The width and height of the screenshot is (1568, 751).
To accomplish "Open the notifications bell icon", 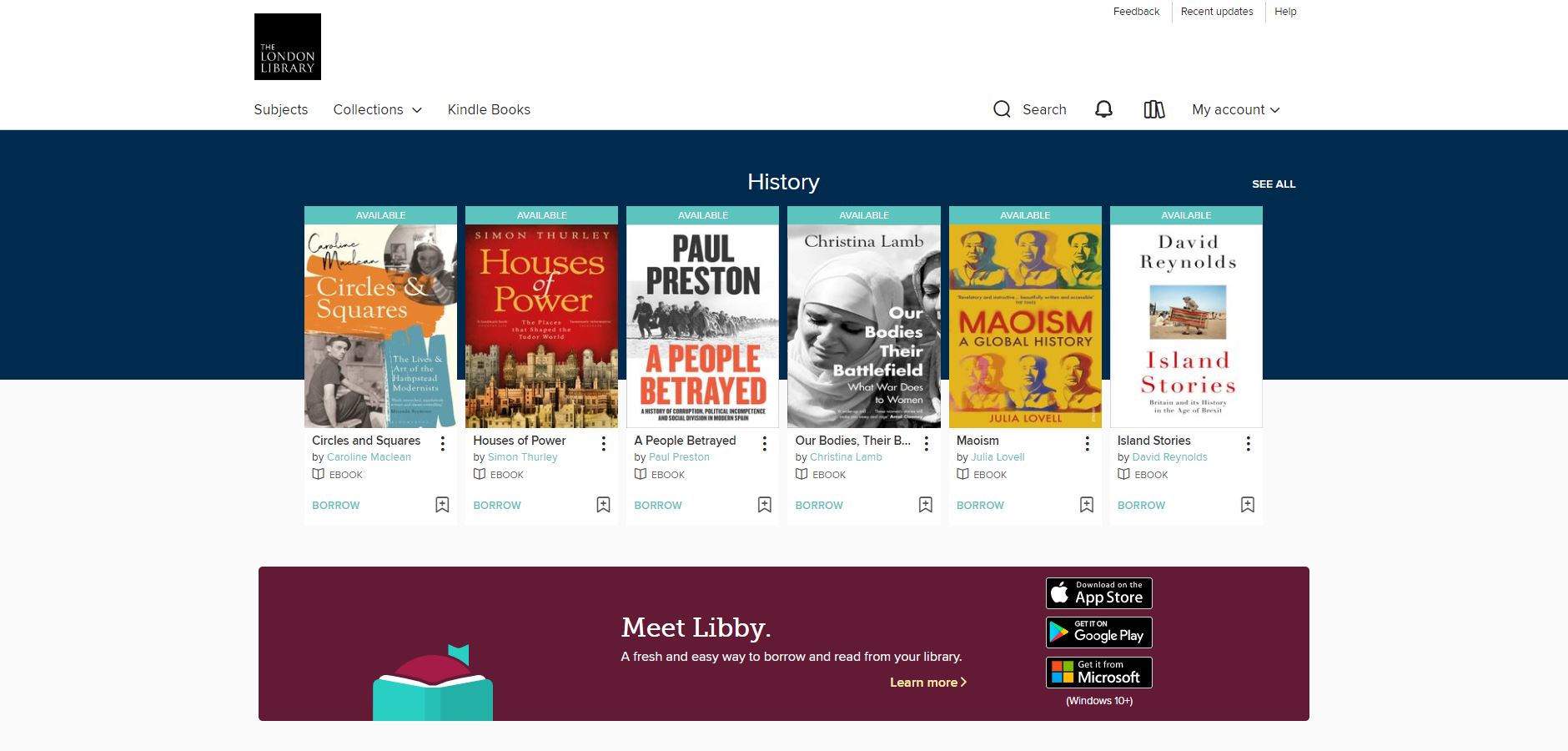I will [x=1103, y=109].
